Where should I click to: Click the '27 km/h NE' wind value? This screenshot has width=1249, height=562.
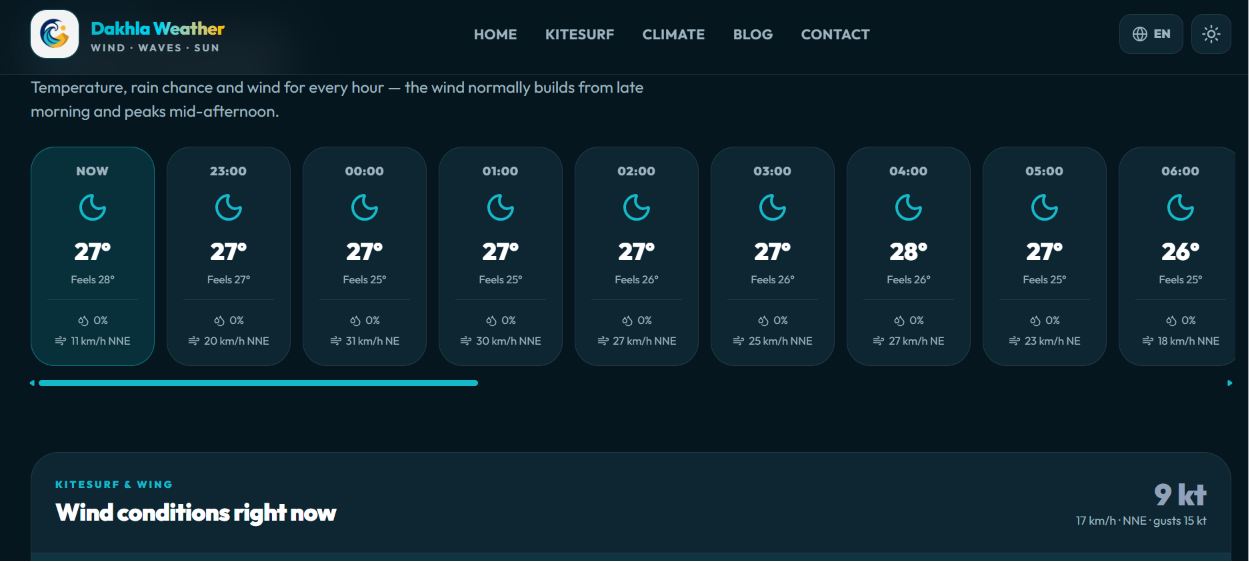tap(917, 341)
